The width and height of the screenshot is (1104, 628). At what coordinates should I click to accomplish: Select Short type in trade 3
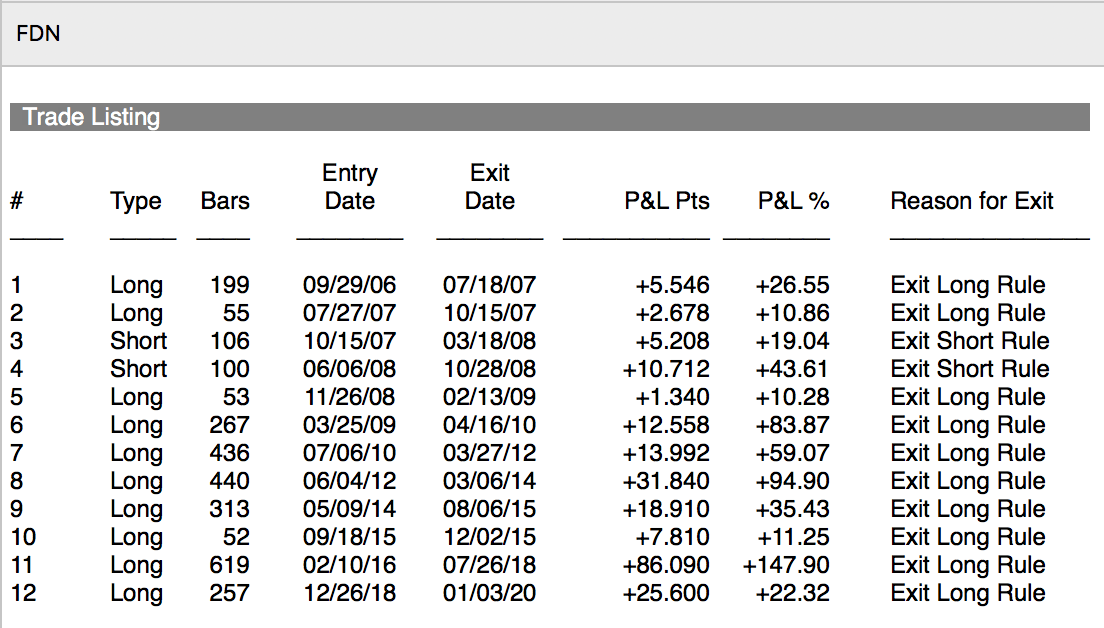[x=139, y=341]
